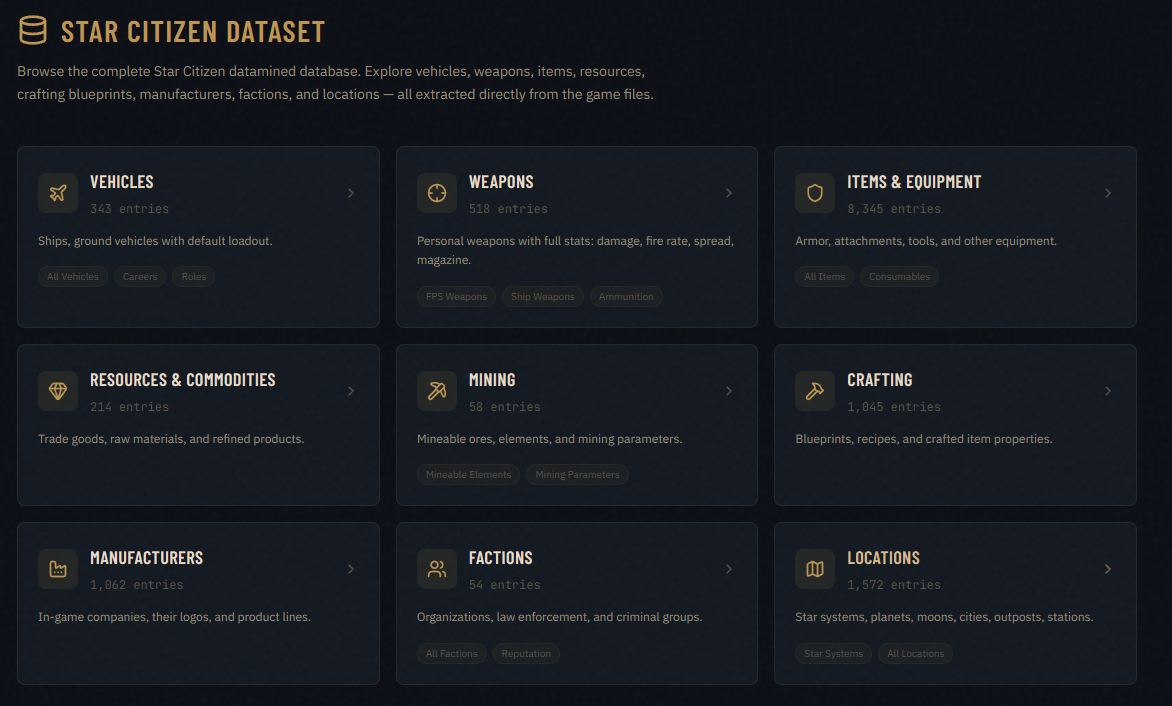The height and width of the screenshot is (706, 1172).
Task: Select the Crafting hammer icon
Action: click(x=815, y=391)
